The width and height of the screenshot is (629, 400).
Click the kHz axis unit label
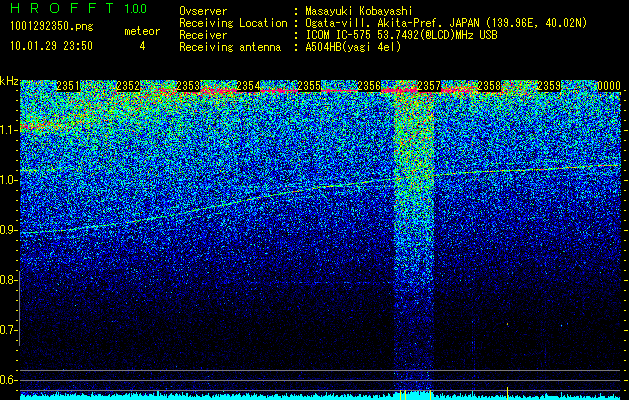click(9, 81)
